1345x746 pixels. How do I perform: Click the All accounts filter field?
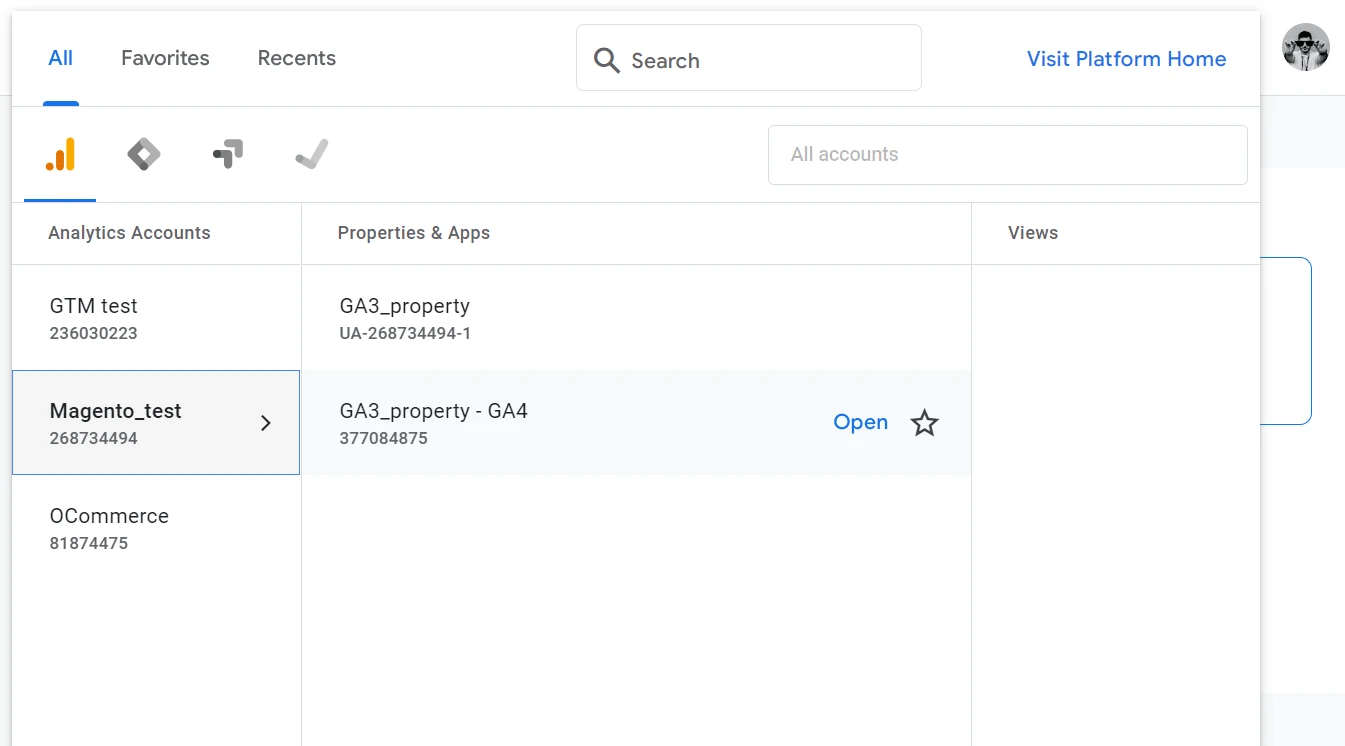(1007, 155)
